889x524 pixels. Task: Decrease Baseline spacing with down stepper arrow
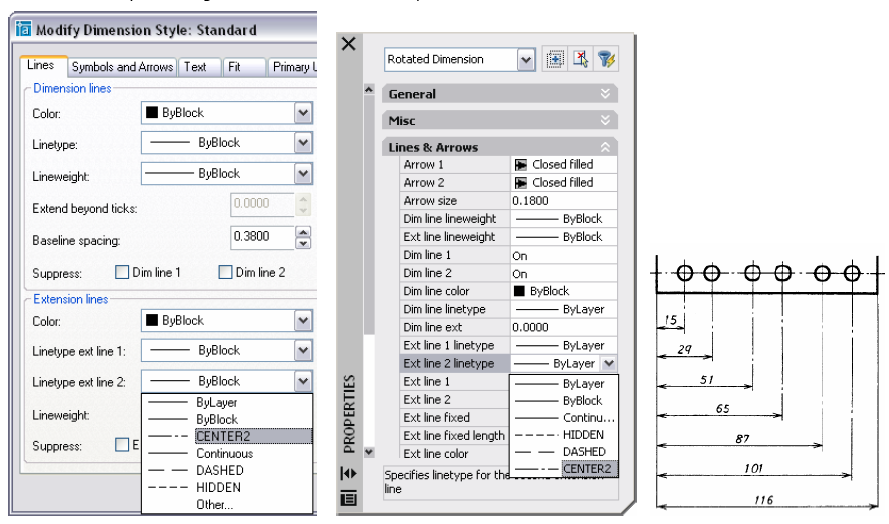(303, 243)
